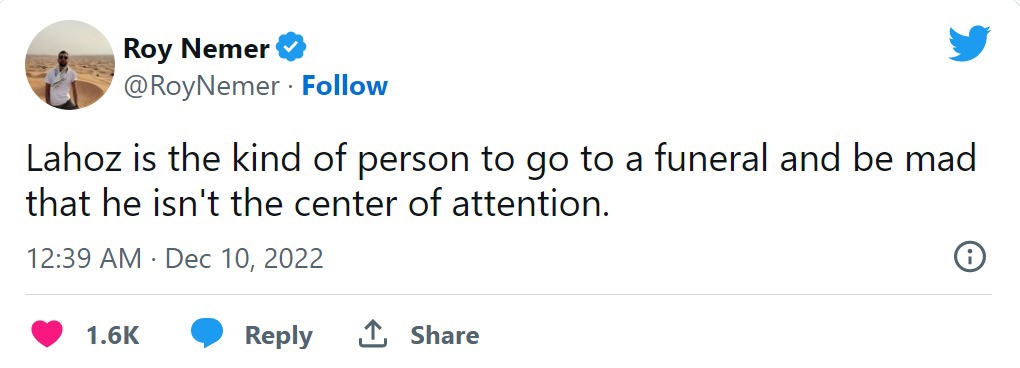Open the 12:39 AM timestamp

[84, 259]
